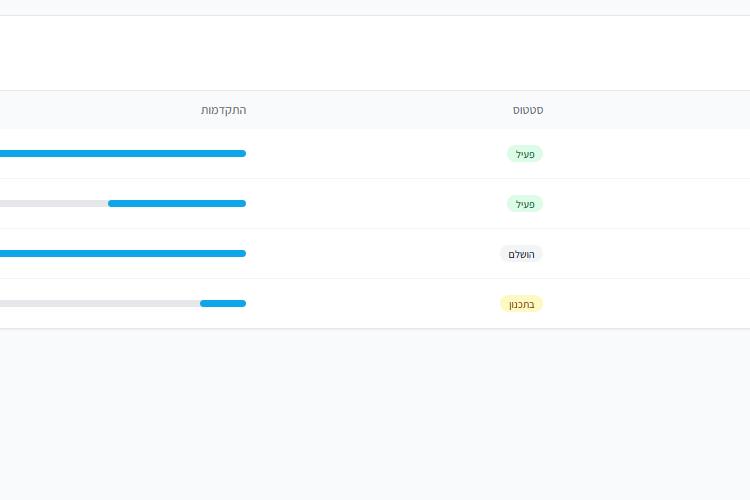The image size is (750, 500).
Task: Select the first table row marked פעיל
Action: (x=375, y=154)
